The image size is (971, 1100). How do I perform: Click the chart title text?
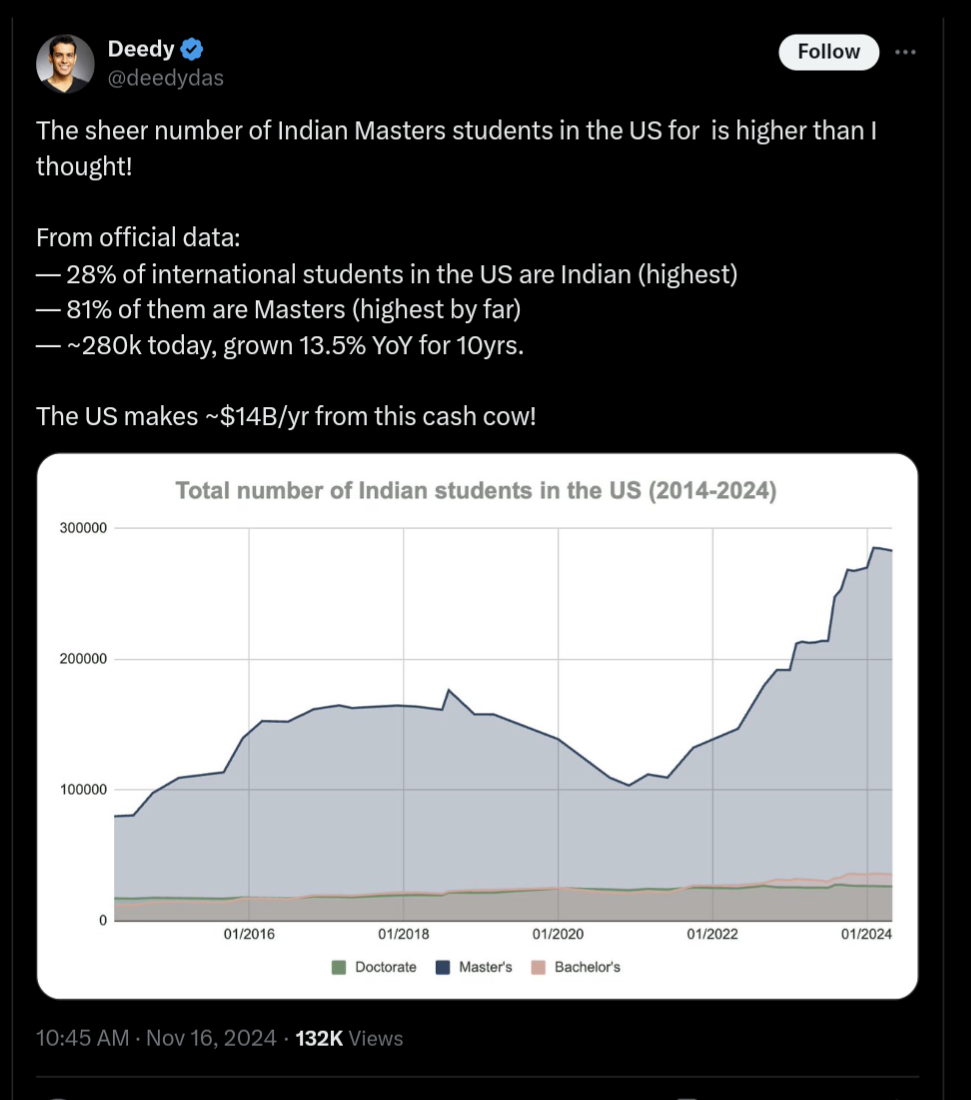point(476,490)
